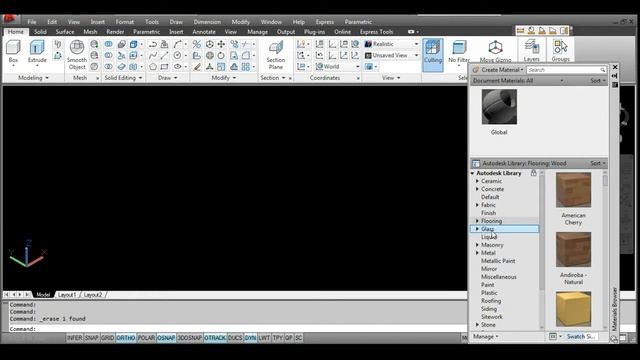This screenshot has width=640, height=360.
Task: Expand the Modify panel flyout
Action: pos(224,78)
